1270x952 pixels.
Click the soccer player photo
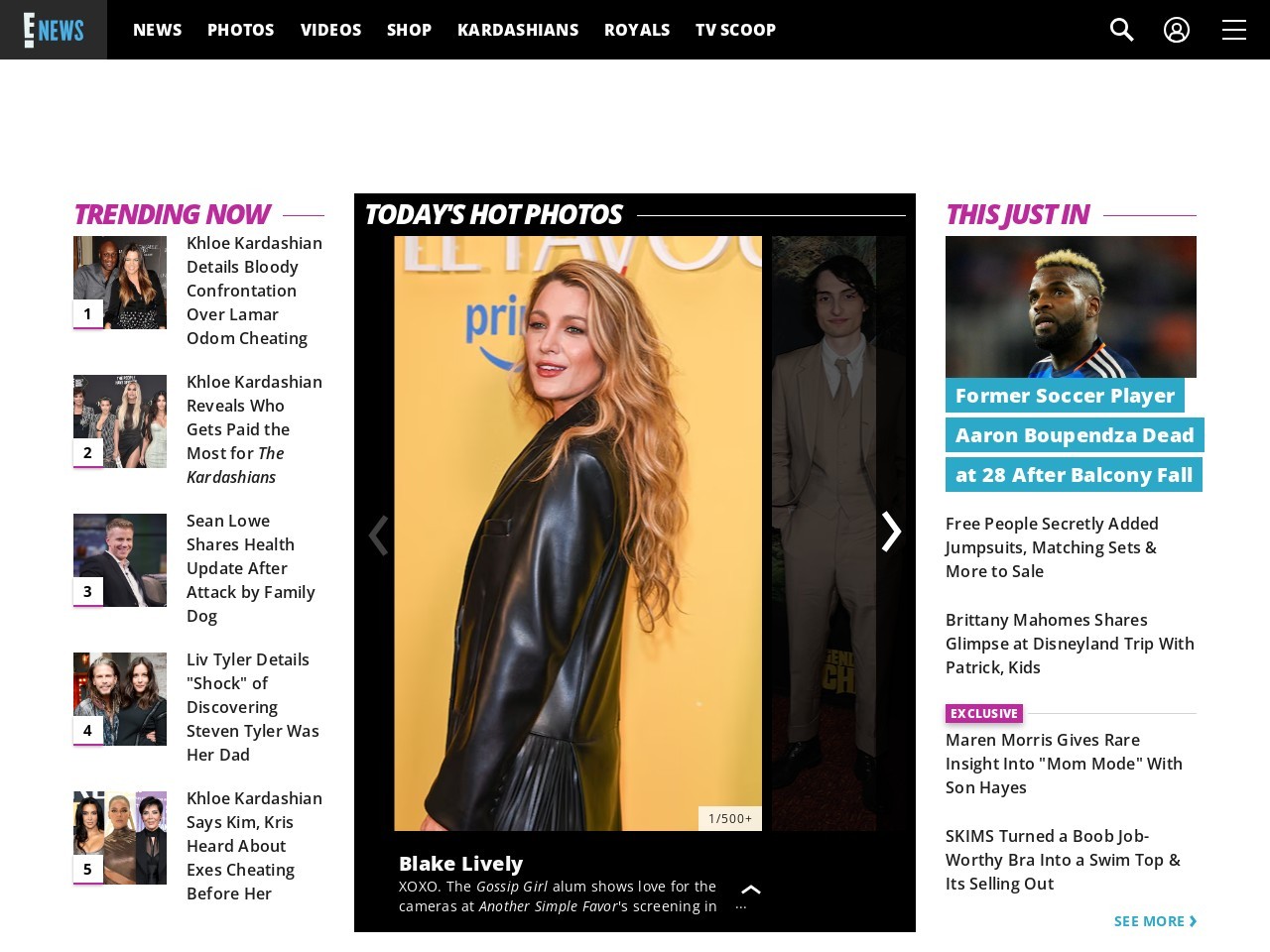(1071, 306)
